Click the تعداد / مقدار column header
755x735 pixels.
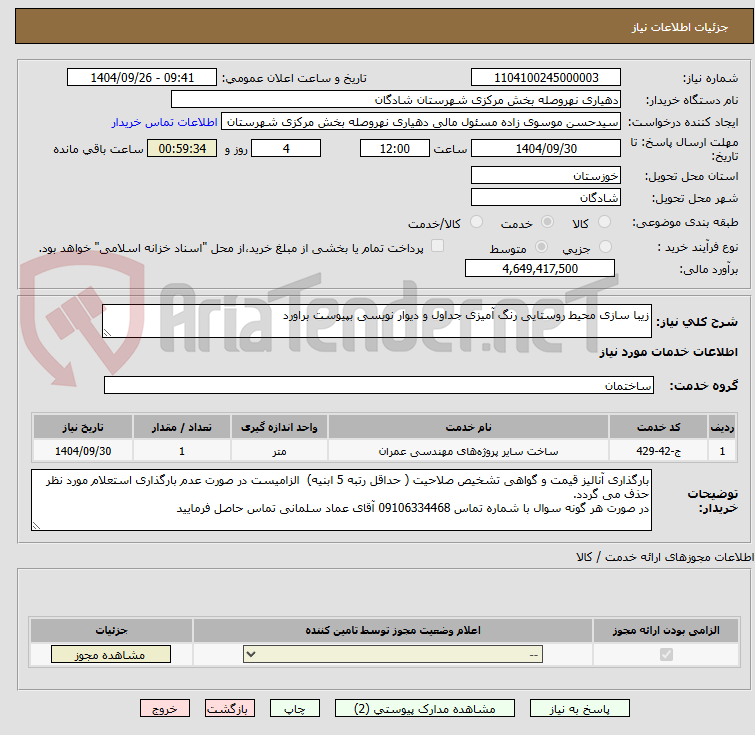[x=182, y=427]
